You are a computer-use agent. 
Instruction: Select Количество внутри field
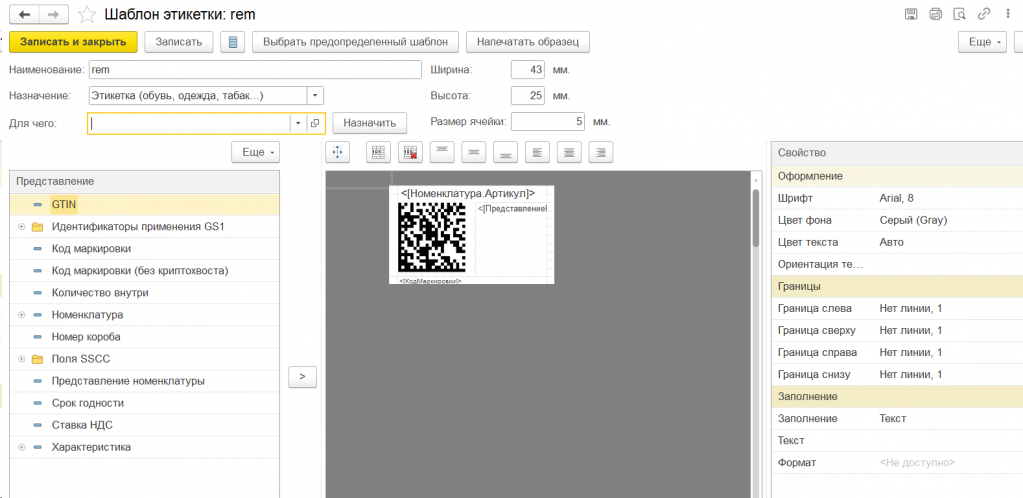tap(144, 293)
